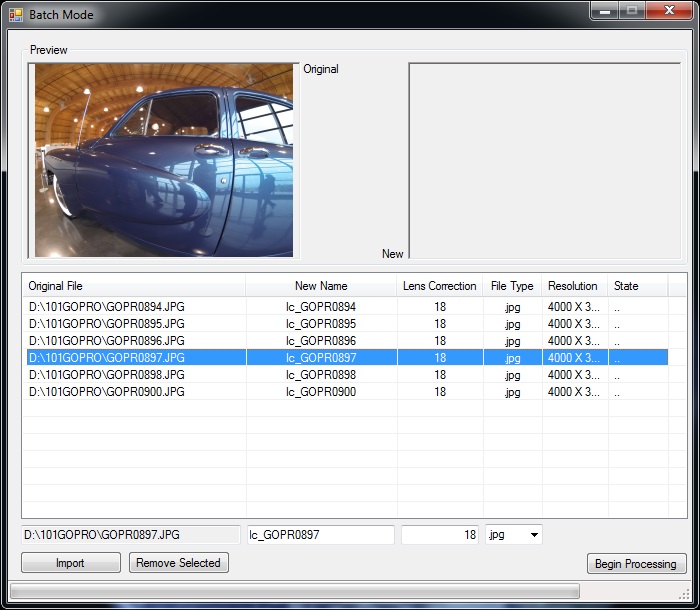The height and width of the screenshot is (610, 700).
Task: Click resolution cell in GOPR0900 row
Action: [574, 392]
